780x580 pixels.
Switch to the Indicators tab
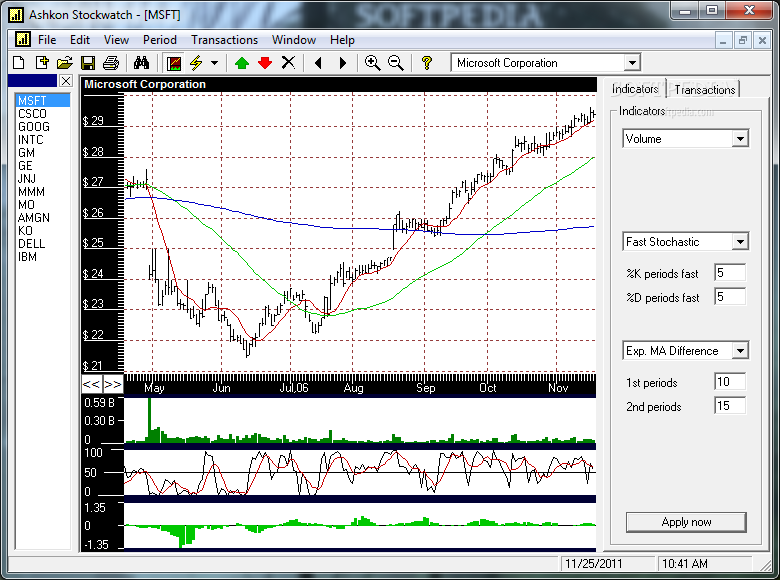635,89
